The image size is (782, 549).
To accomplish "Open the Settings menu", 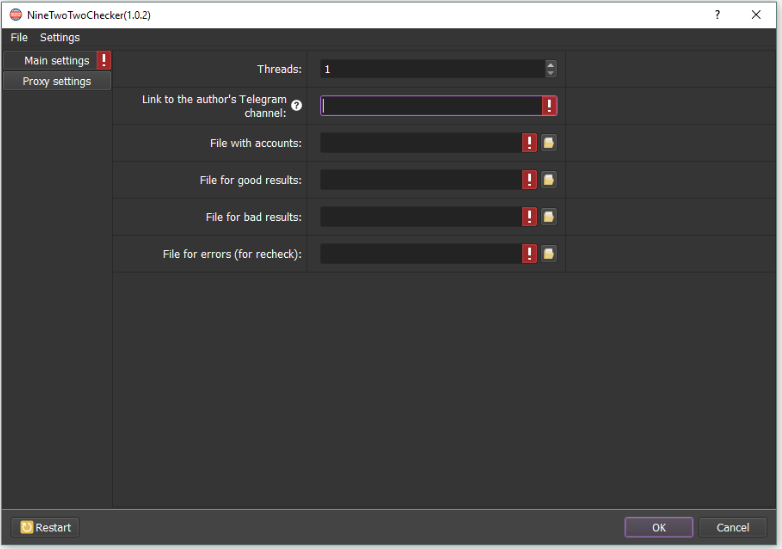I will [x=60, y=38].
